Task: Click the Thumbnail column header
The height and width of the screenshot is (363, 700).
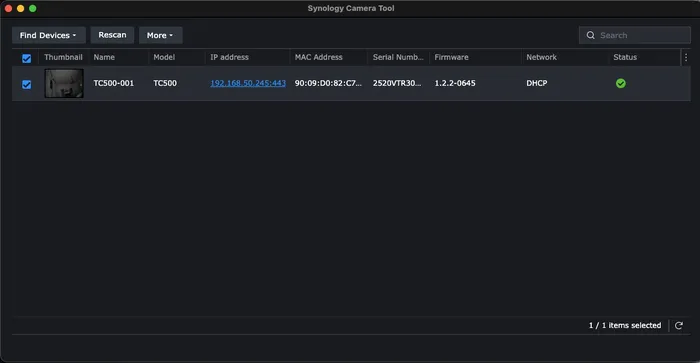Action: click(63, 57)
